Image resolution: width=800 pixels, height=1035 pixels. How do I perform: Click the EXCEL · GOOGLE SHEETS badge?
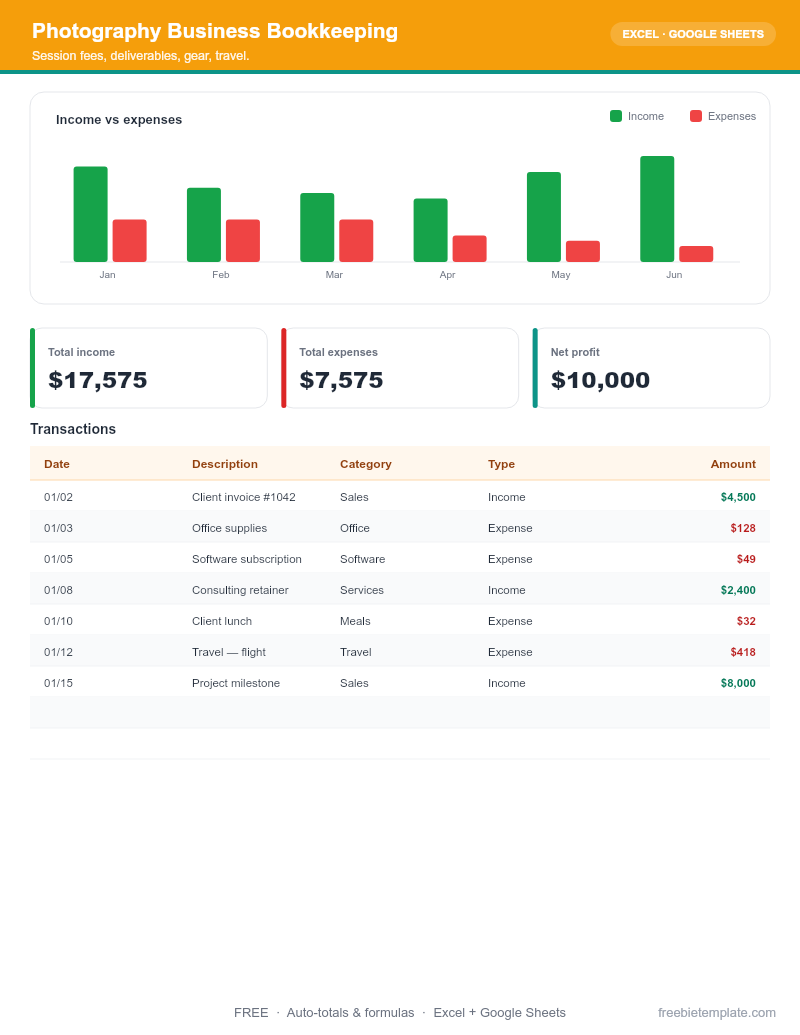pyautogui.click(x=692, y=34)
